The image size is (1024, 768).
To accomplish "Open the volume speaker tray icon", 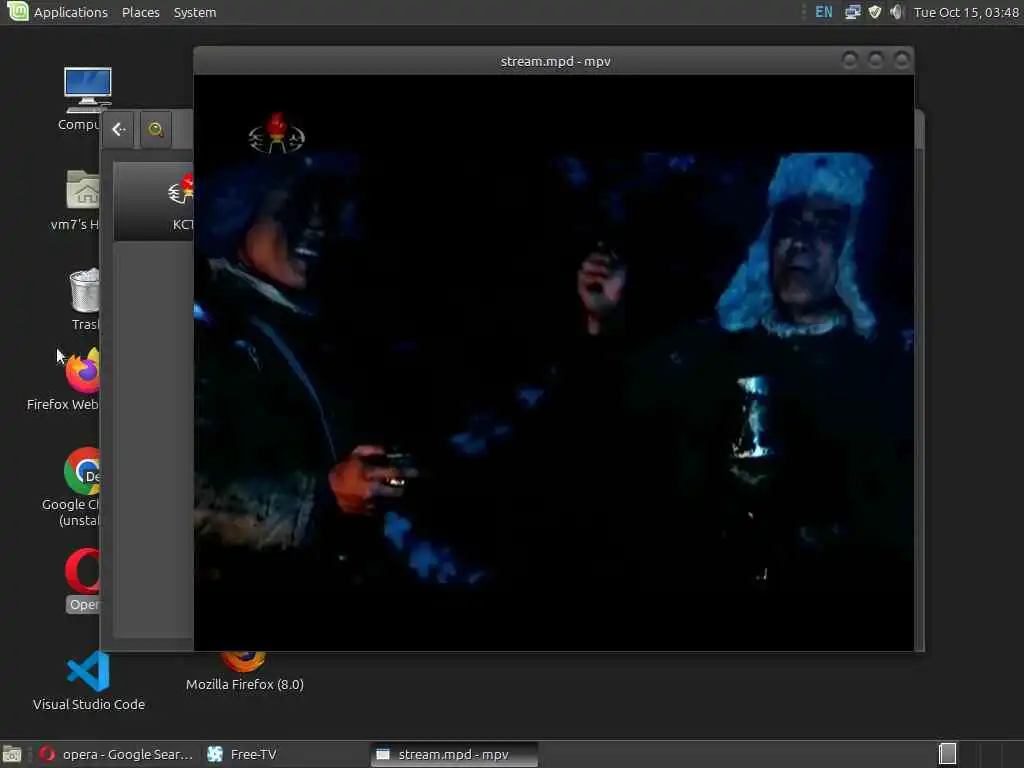I will tap(896, 12).
